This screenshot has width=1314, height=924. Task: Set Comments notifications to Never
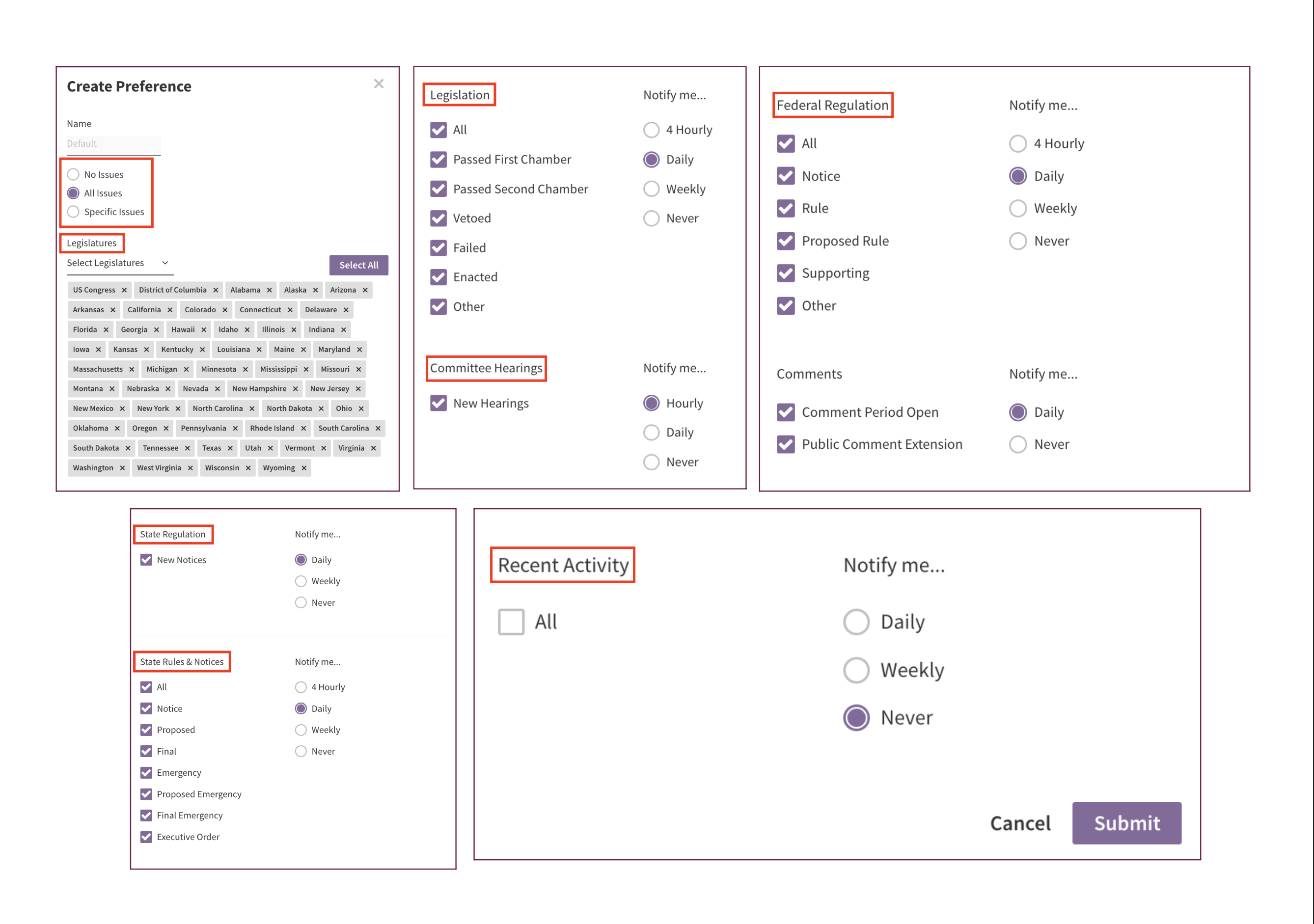pos(1017,444)
